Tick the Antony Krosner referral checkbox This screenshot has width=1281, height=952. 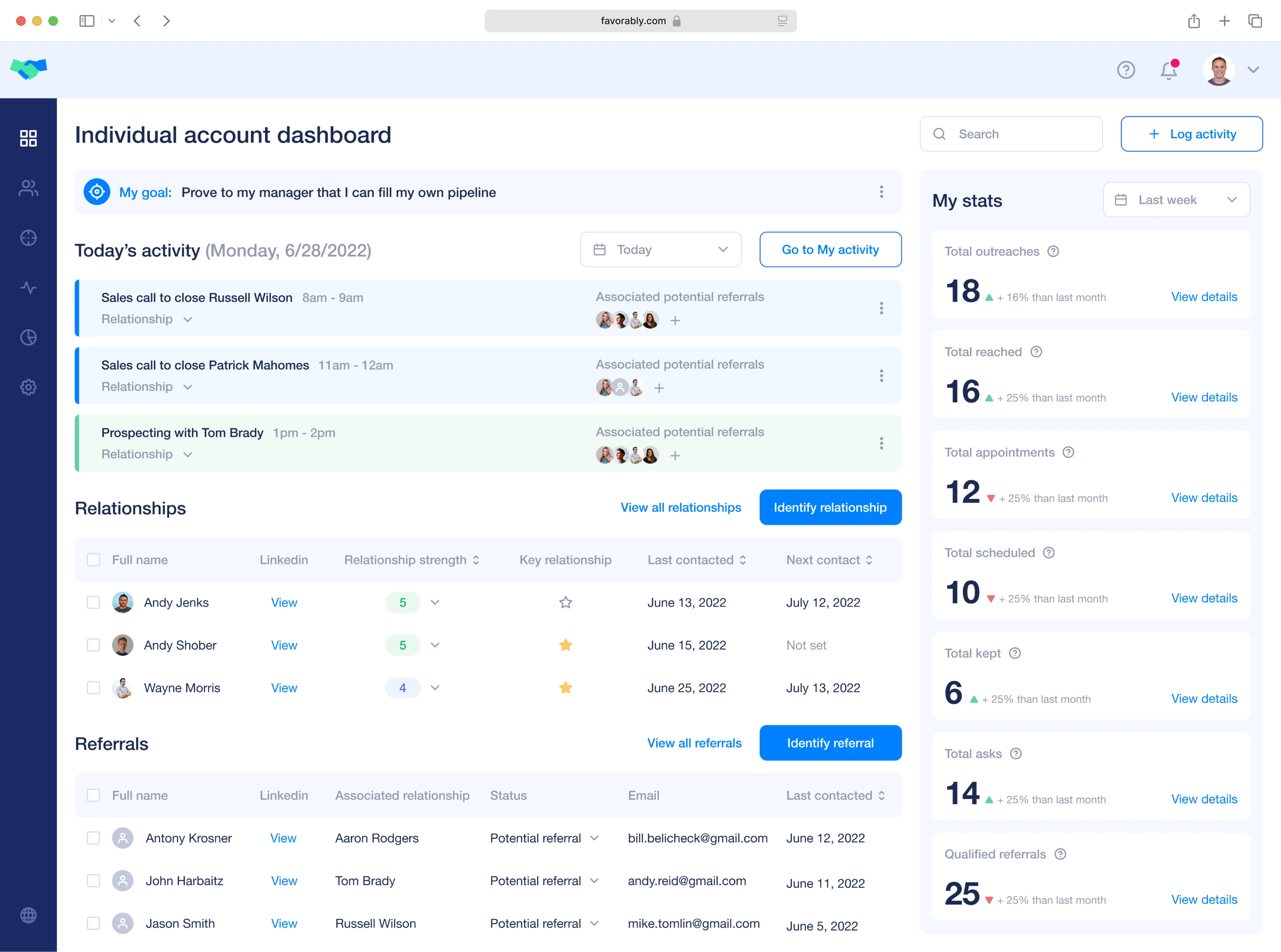[x=93, y=839]
